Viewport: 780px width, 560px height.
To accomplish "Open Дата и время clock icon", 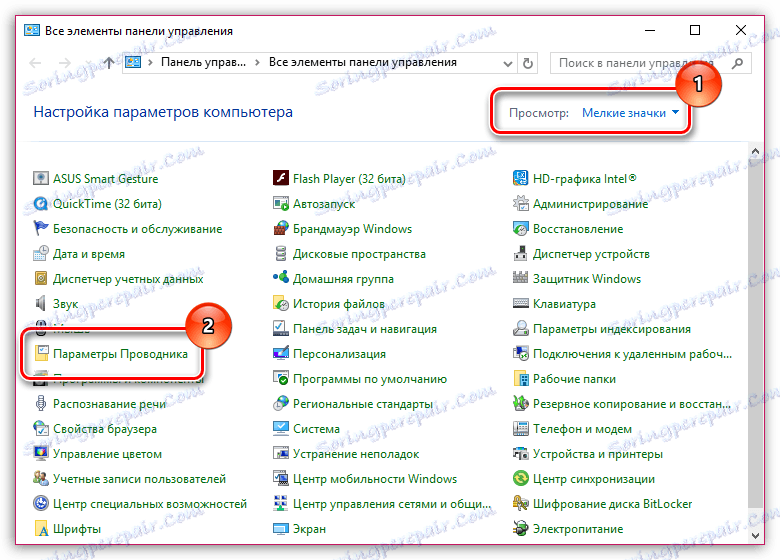I will 40,253.
